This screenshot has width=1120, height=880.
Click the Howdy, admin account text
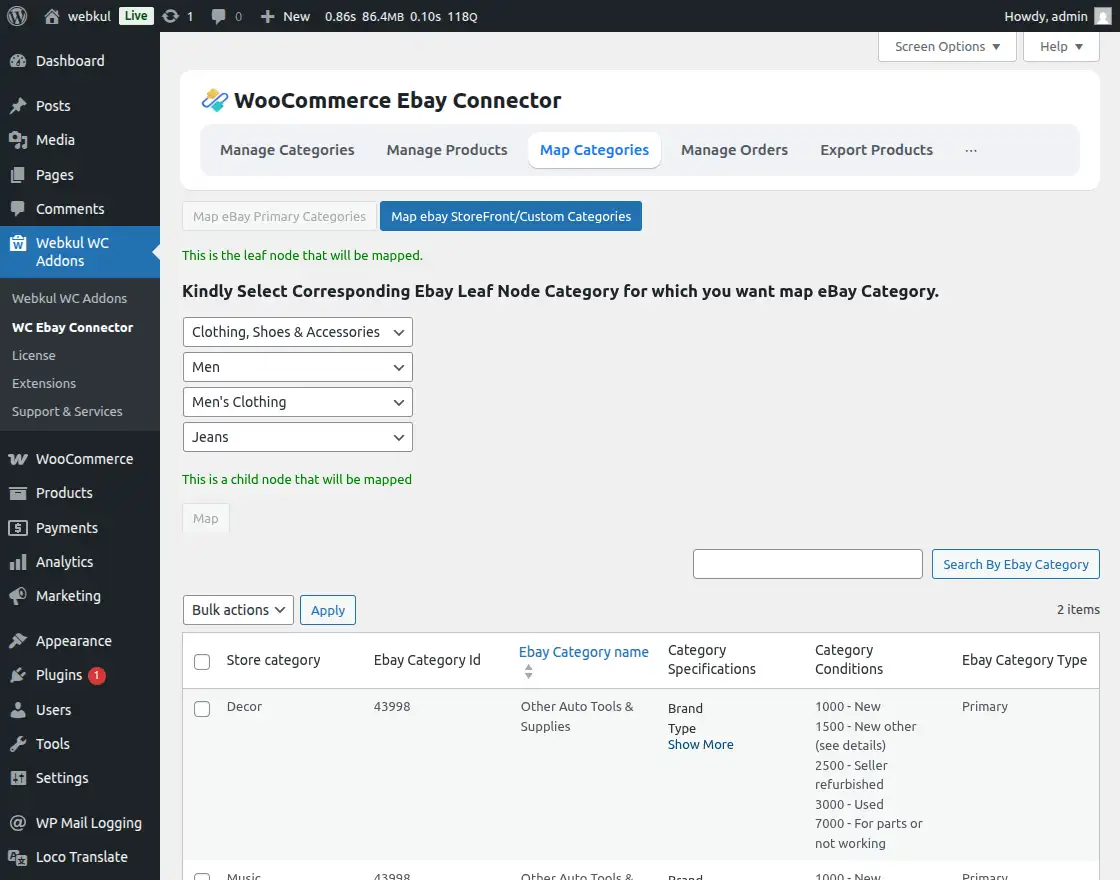[x=1046, y=16]
